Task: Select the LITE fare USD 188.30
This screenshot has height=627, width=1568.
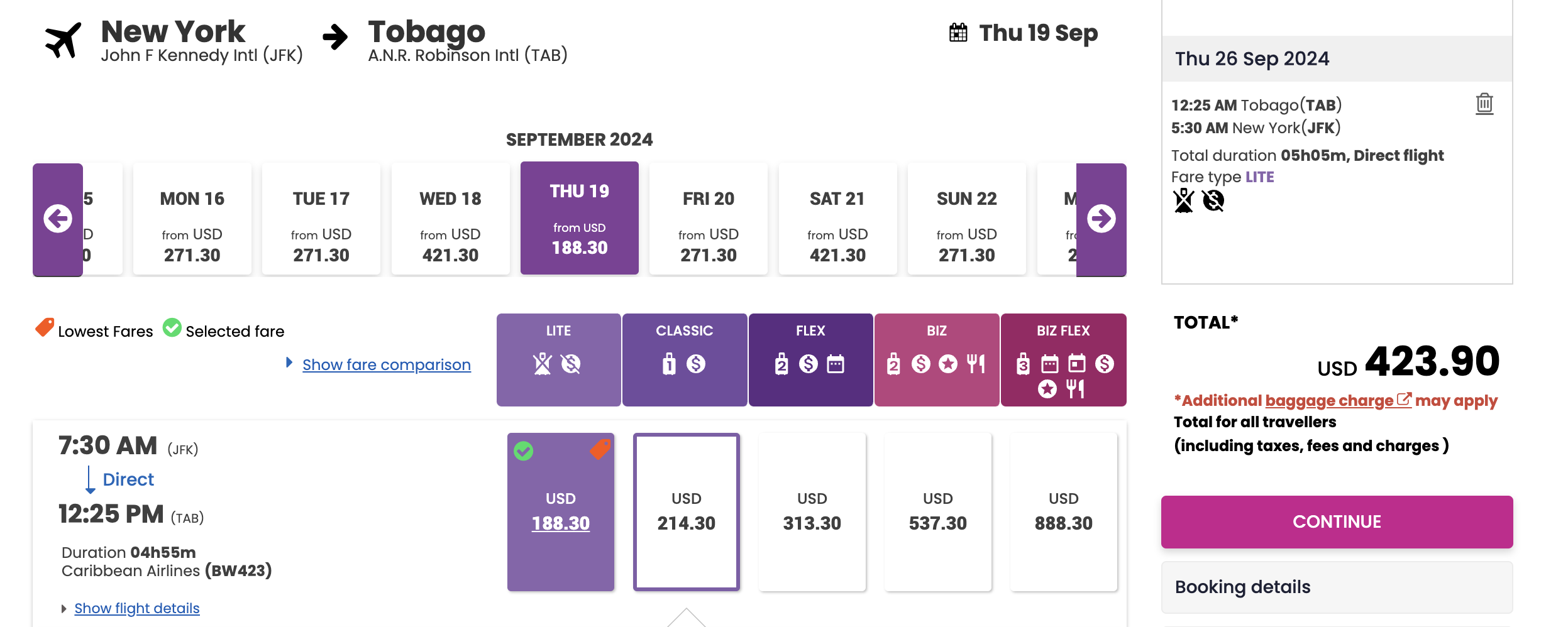Action: [561, 512]
